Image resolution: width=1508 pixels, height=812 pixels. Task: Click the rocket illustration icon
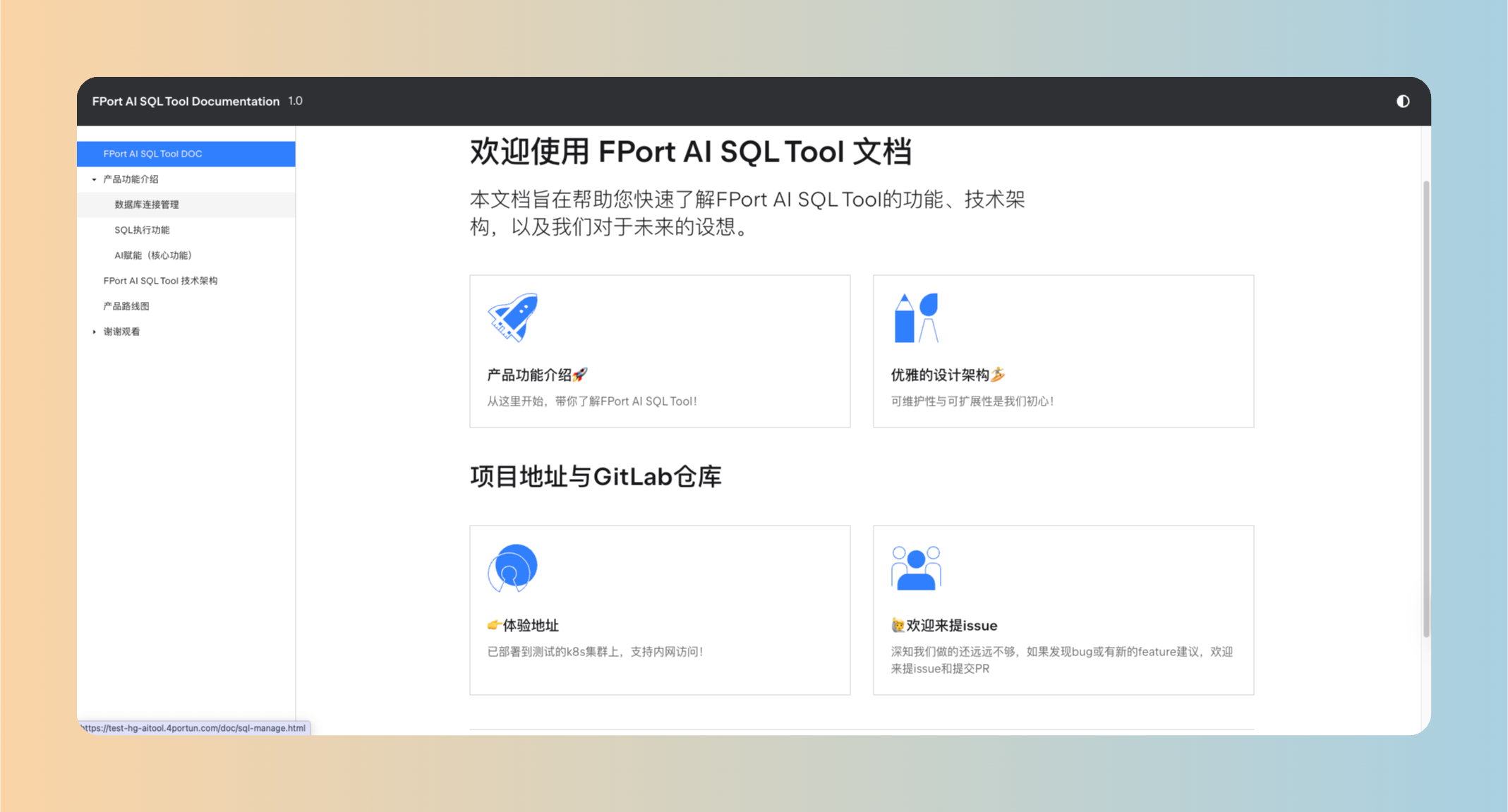pyautogui.click(x=513, y=317)
